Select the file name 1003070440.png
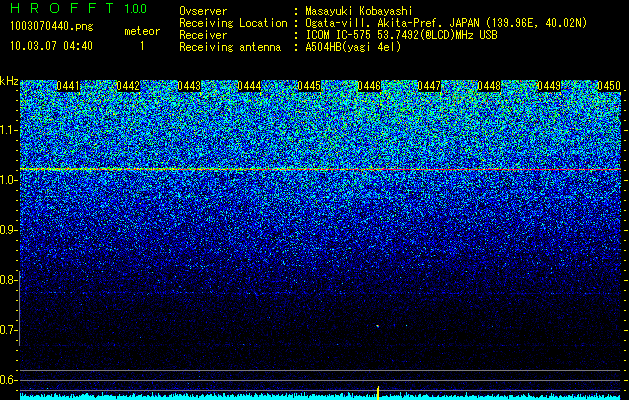Image resolution: width=629 pixels, height=400 pixels. pyautogui.click(x=52, y=27)
